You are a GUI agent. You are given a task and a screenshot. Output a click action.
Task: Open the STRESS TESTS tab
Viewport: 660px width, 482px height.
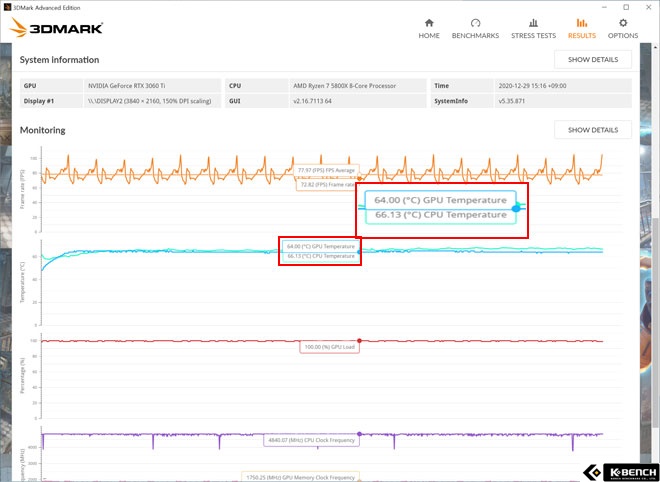click(533, 29)
